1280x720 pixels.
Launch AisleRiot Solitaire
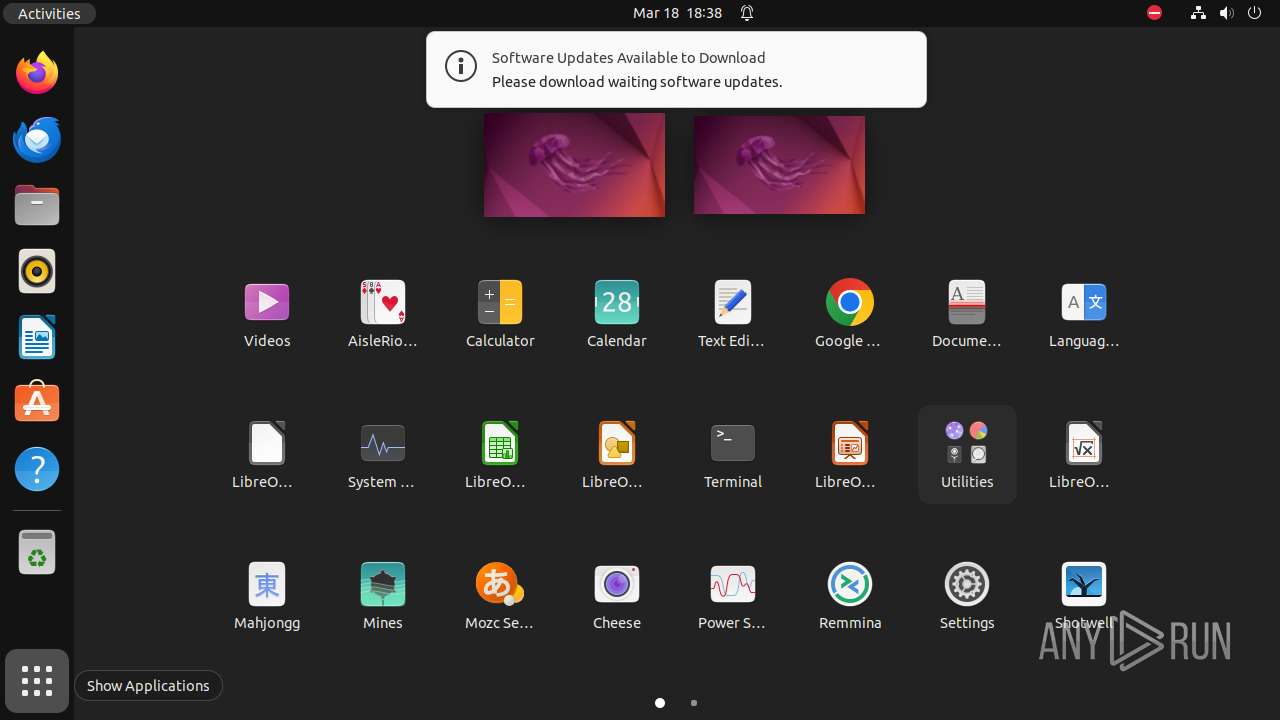pos(383,313)
